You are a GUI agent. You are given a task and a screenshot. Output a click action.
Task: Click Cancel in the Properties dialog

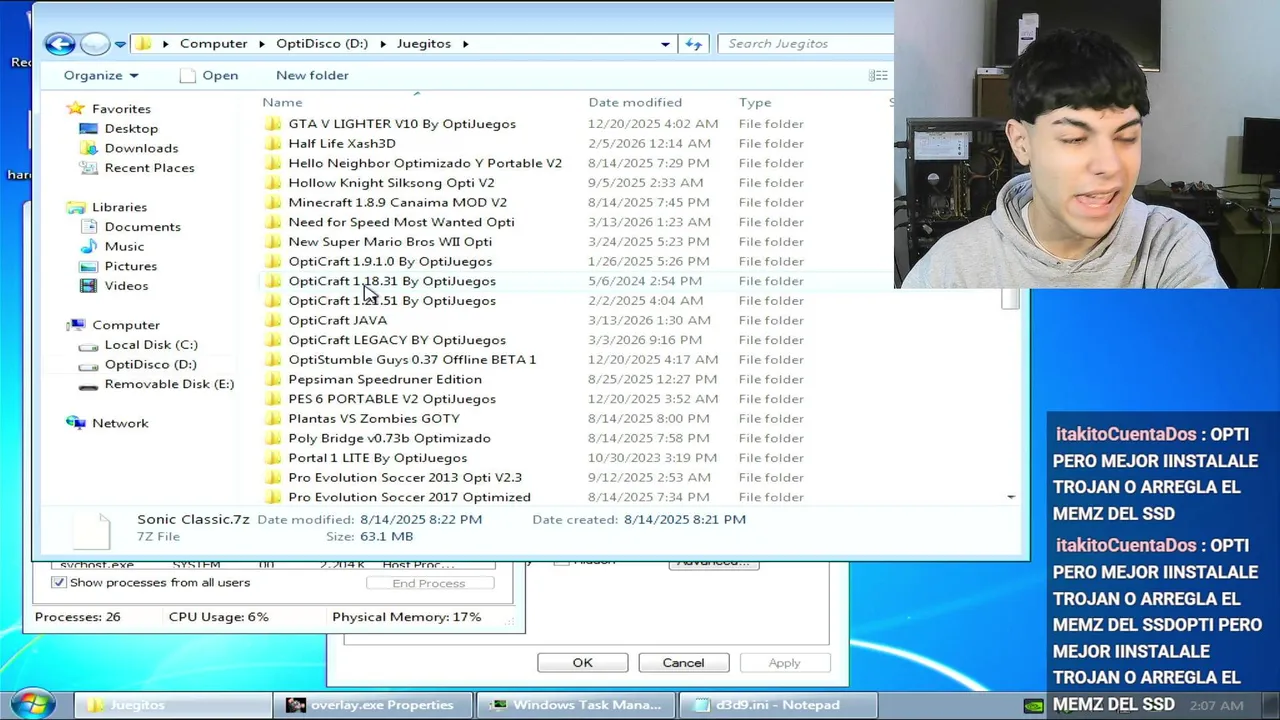click(x=683, y=663)
